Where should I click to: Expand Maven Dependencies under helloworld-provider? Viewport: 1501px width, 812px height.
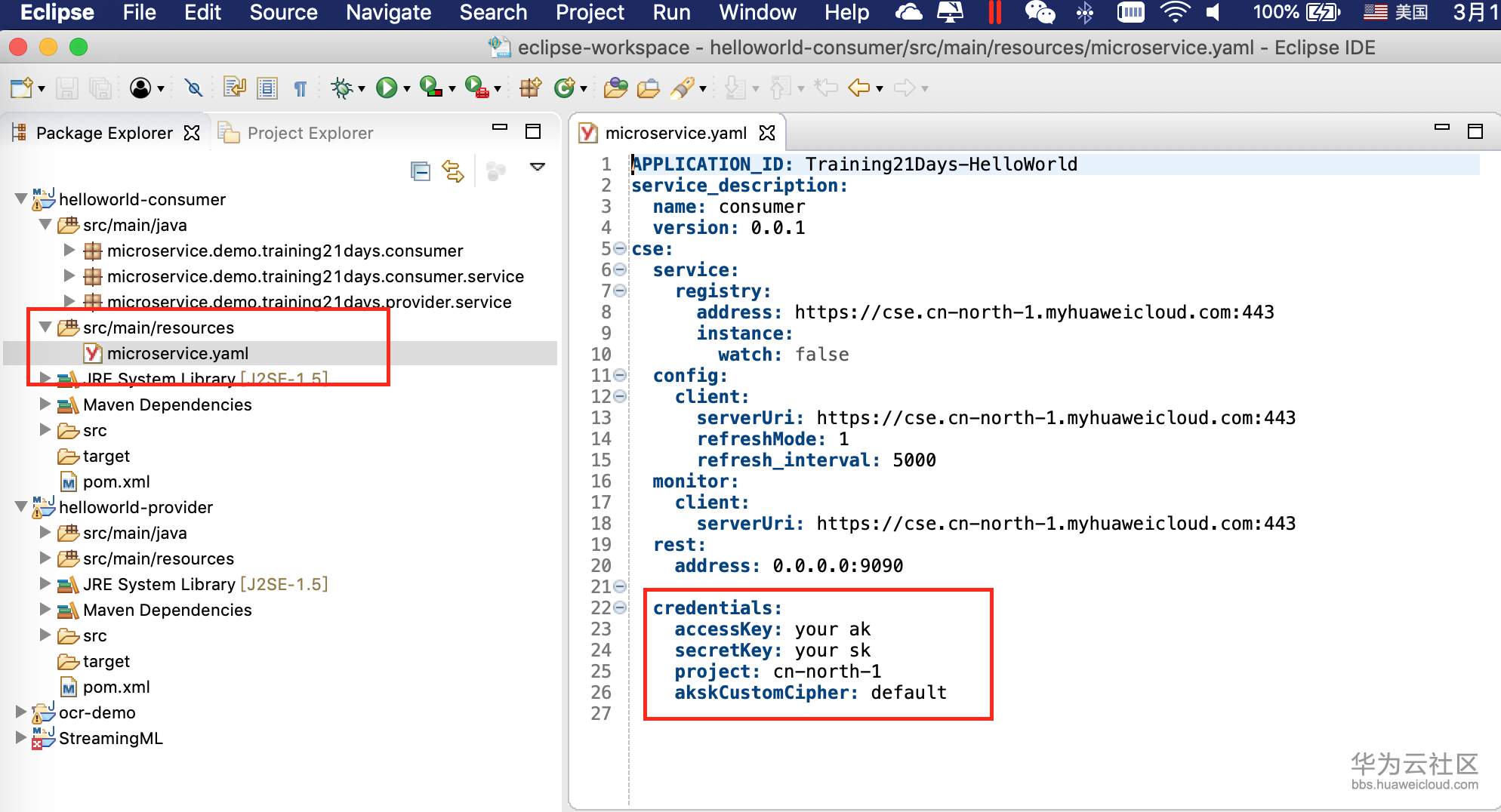pos(45,609)
